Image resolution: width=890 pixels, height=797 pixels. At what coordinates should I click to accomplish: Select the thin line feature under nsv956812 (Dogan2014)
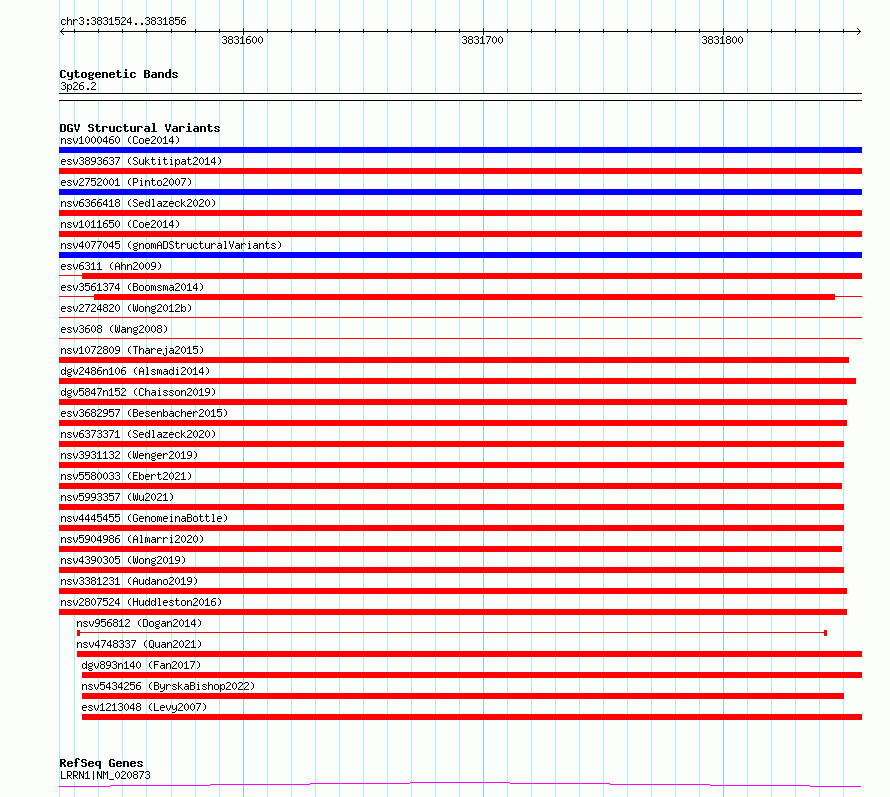(x=452, y=632)
